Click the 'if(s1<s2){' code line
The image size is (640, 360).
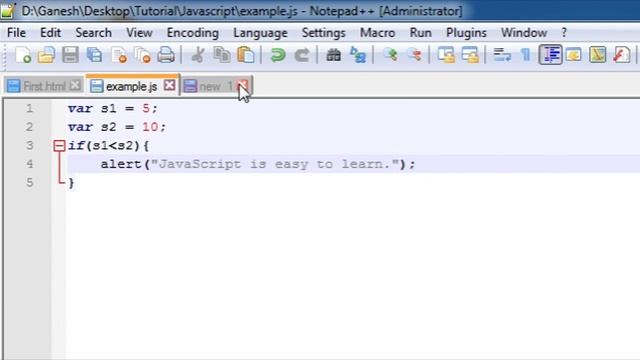109,146
